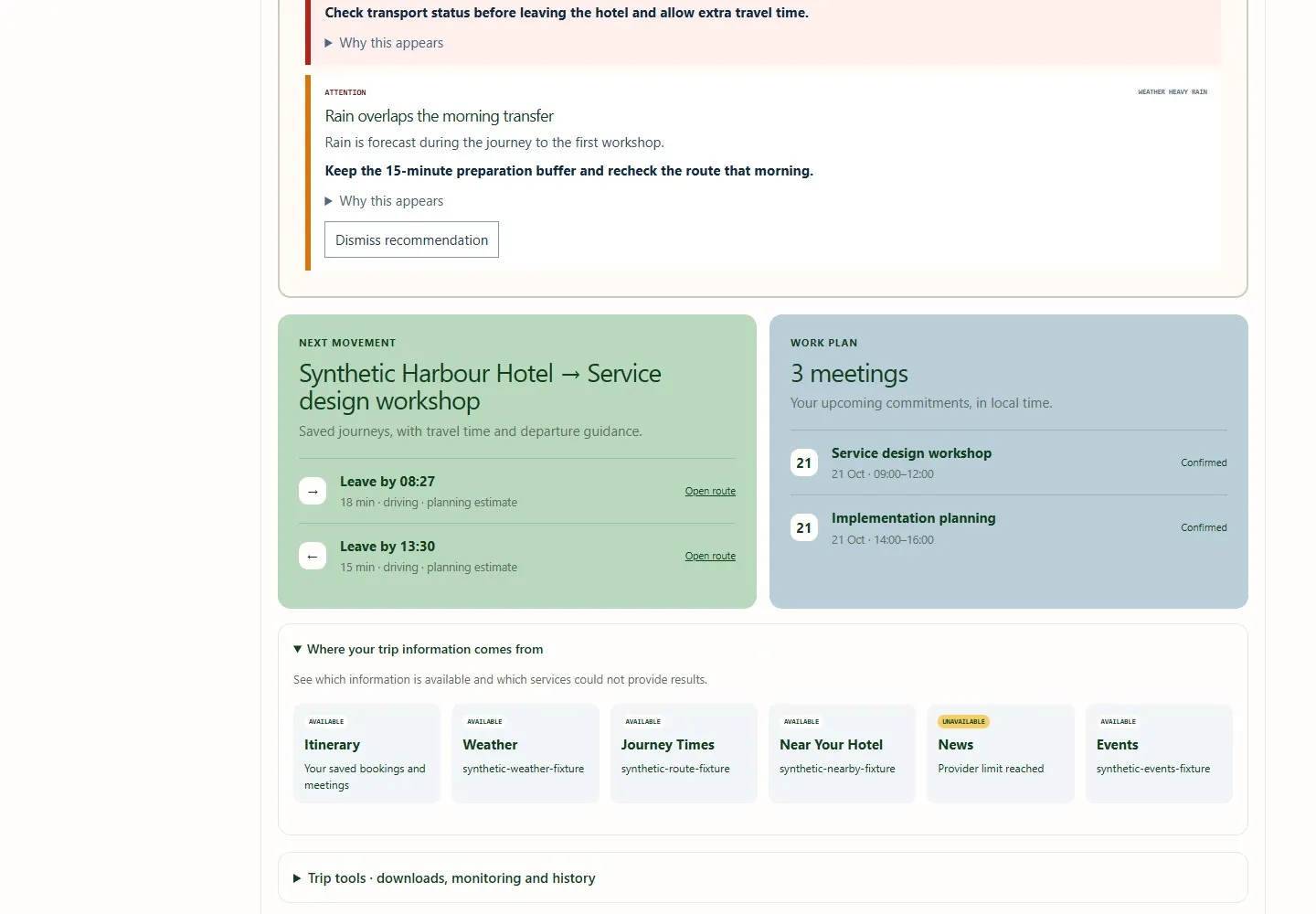Click the Dismiss recommendation button
Screen dimensions: 1316x914
coord(411,239)
